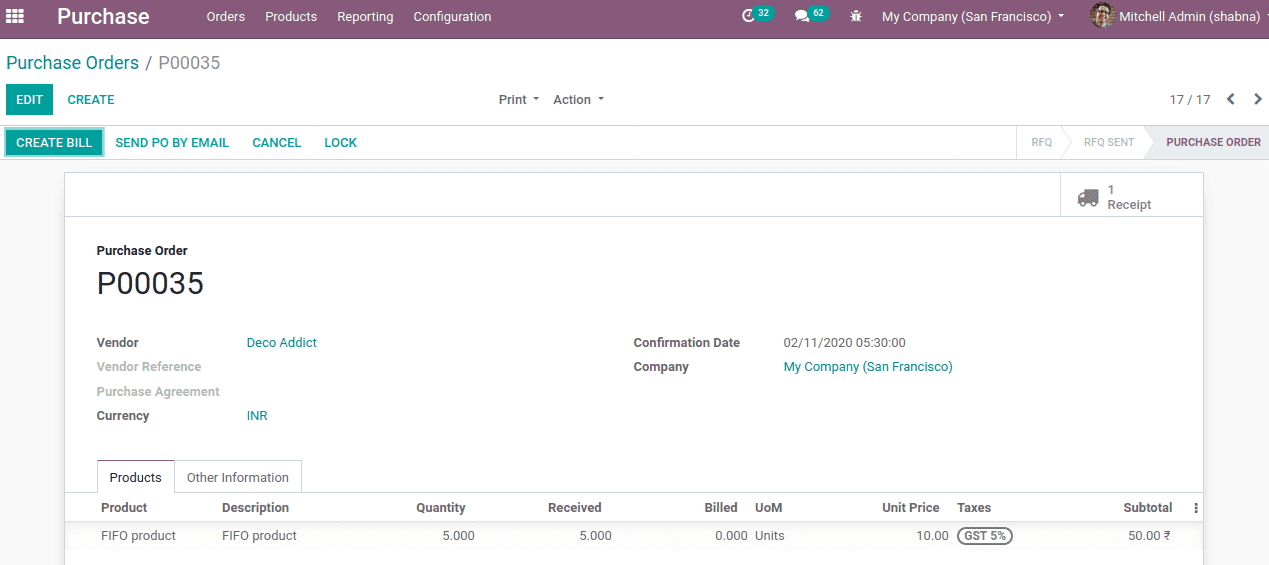Click the Unit Price column header
The image size is (1269, 565).
[x=911, y=508]
